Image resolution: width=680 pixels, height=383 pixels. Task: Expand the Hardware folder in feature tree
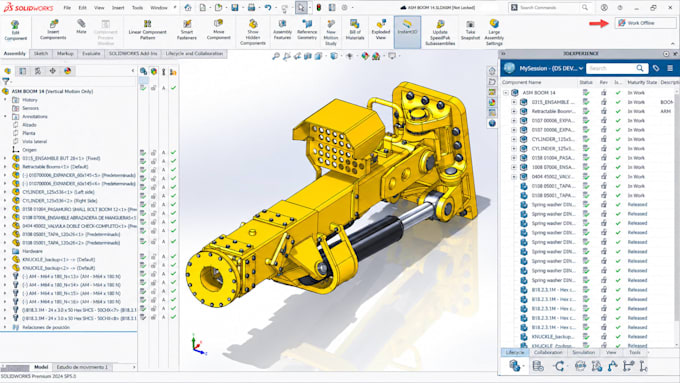5,251
